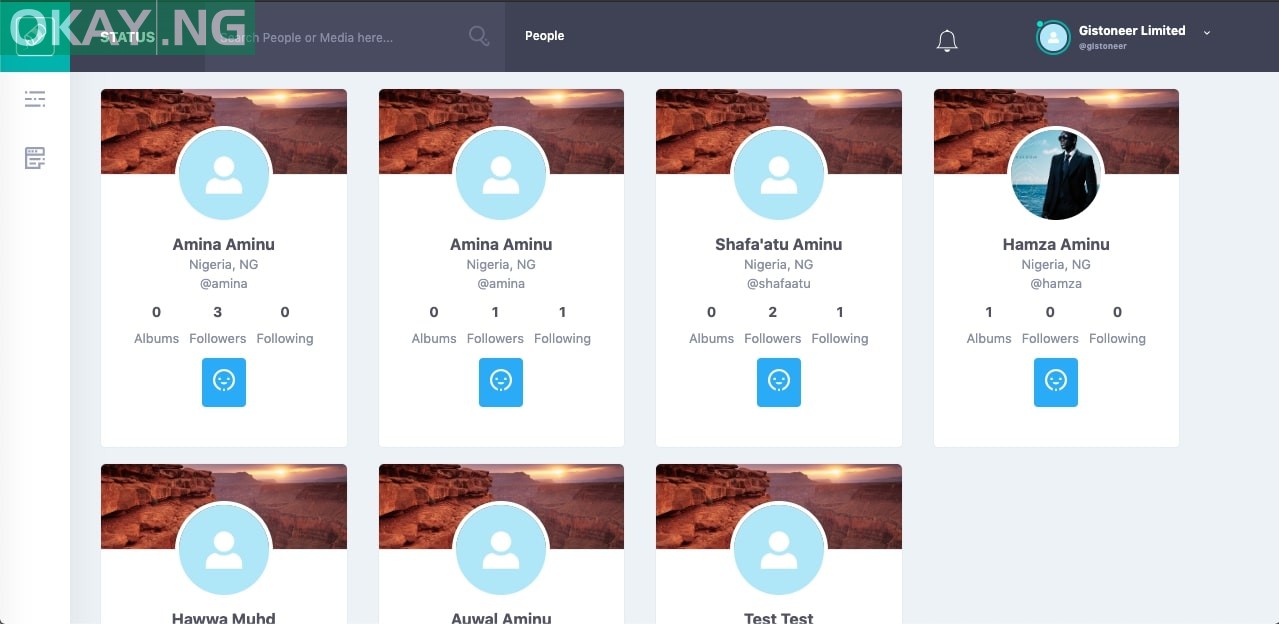This screenshot has width=1279, height=624.
Task: Open the list menu icon in left sidebar
Action: (35, 98)
